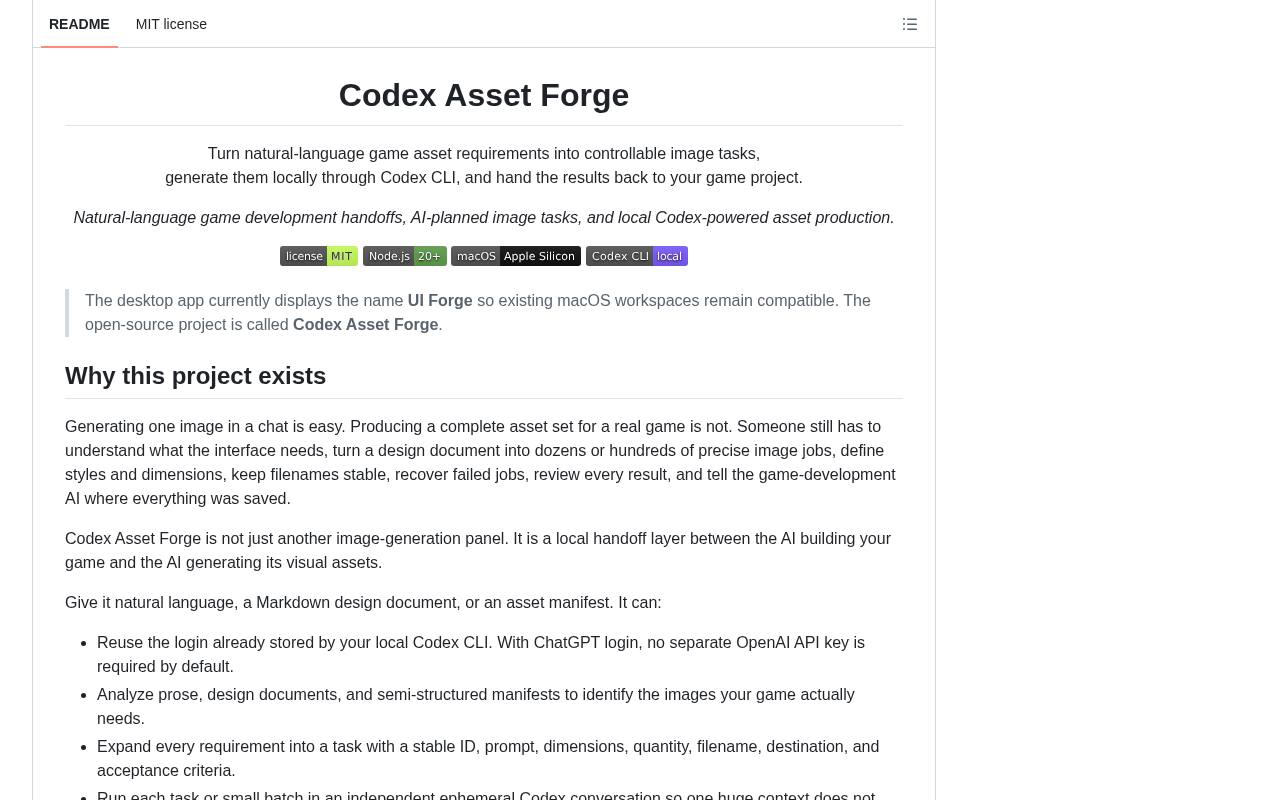
Task: Click the Codex Asset Forge title heading
Action: point(484,95)
